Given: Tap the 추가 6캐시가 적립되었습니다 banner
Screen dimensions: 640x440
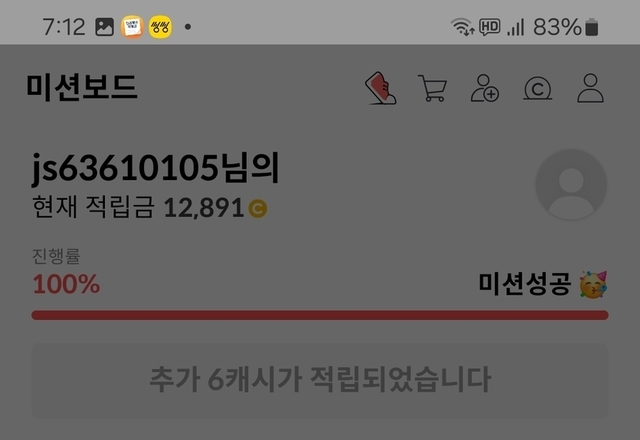Looking at the screenshot, I should point(320,380).
